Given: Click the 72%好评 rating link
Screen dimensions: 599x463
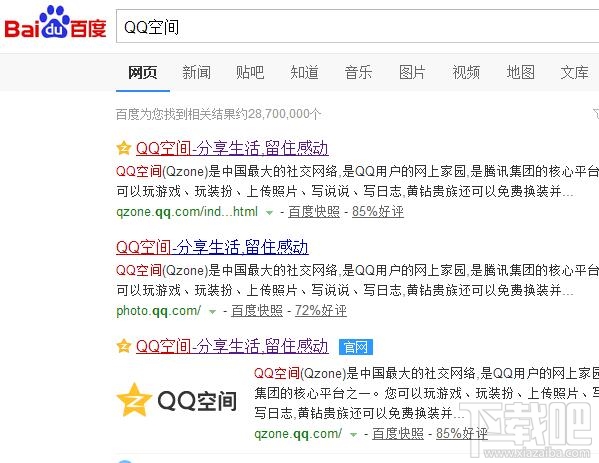Looking at the screenshot, I should click(x=321, y=311).
